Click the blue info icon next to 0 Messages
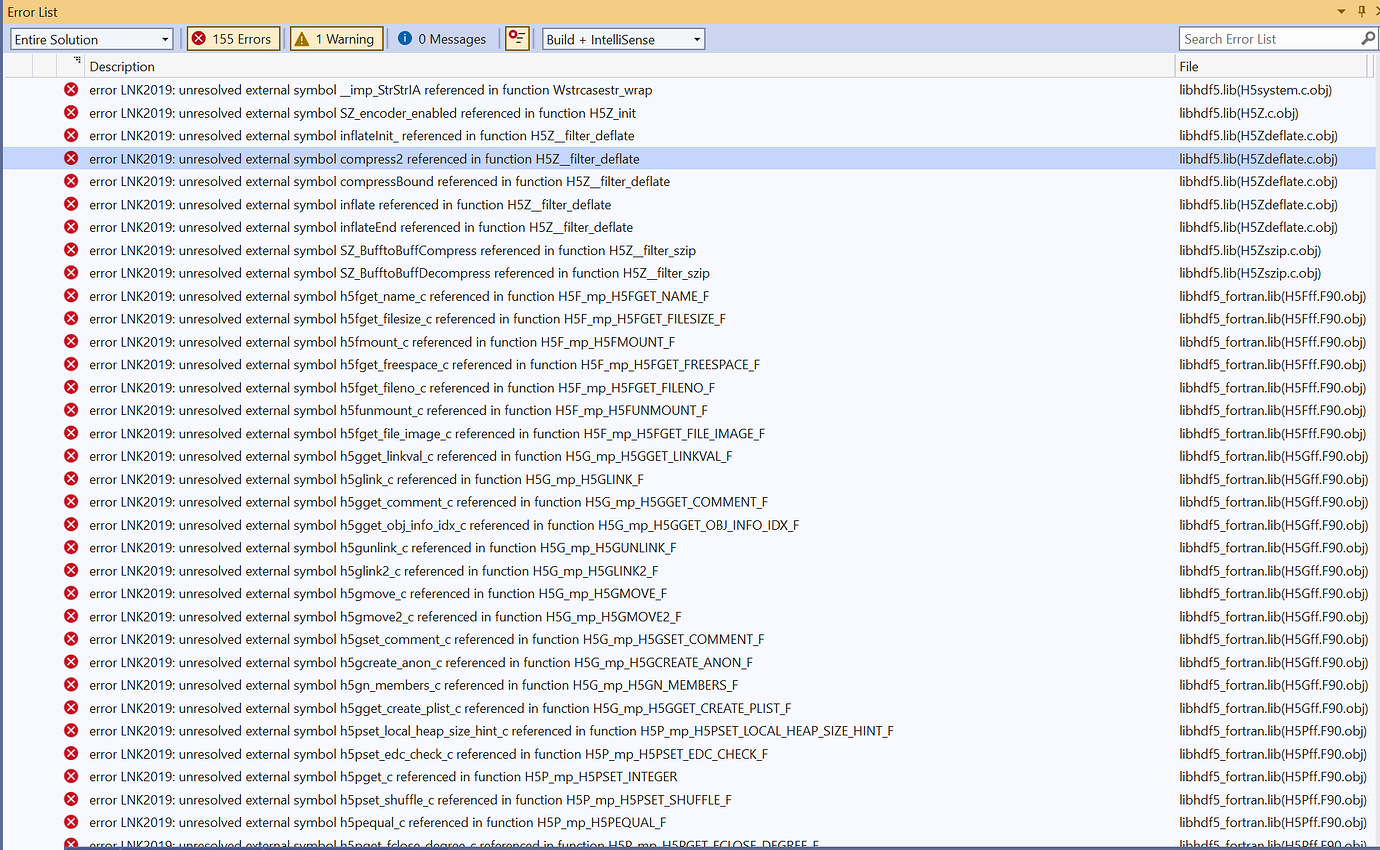Viewport: 1380px width, 850px height. 404,39
